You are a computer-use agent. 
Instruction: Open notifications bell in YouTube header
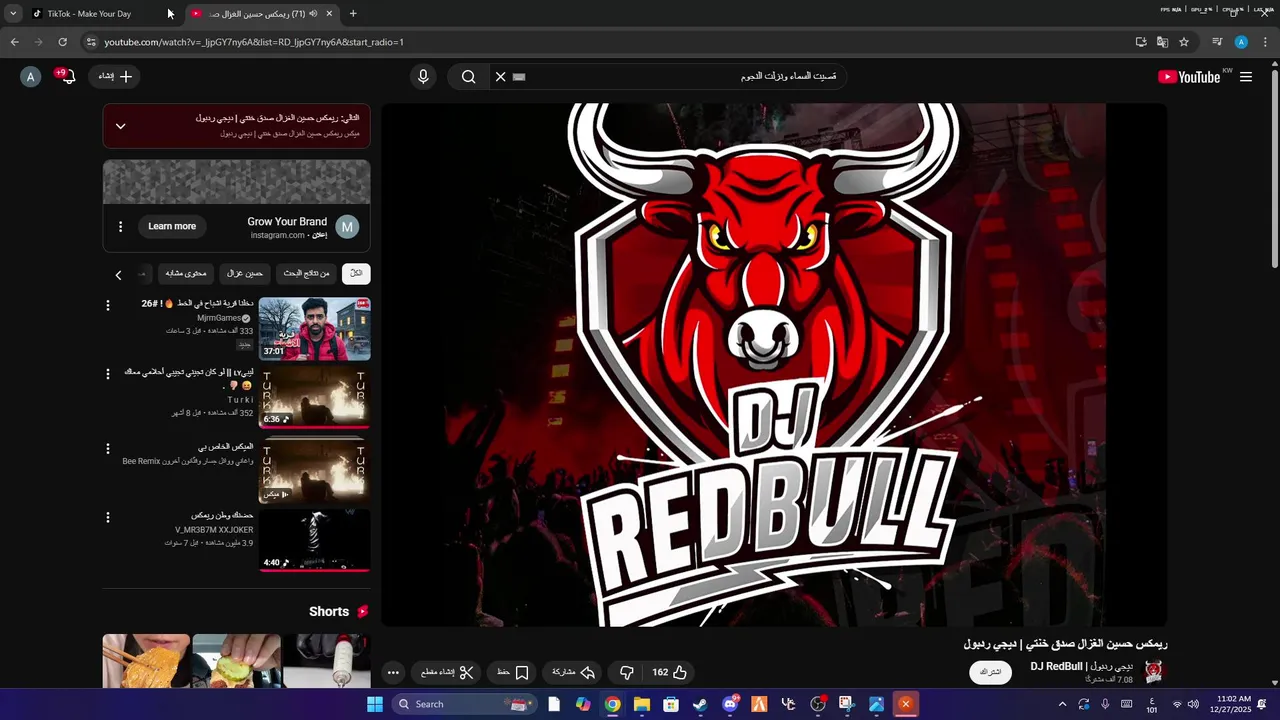(68, 77)
